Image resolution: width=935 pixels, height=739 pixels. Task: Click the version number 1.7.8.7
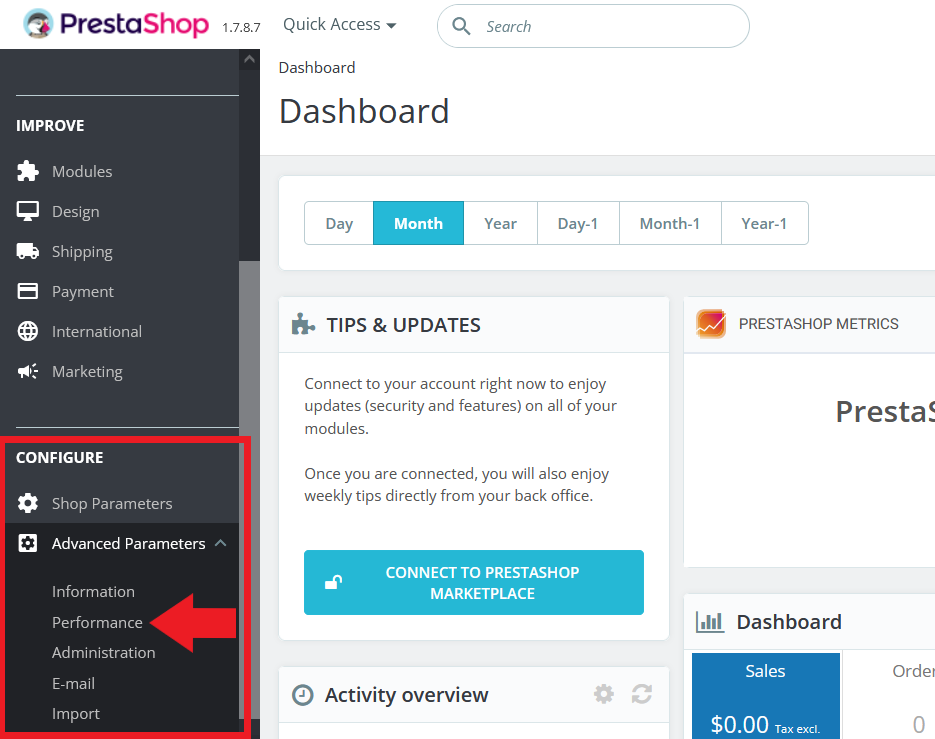click(241, 27)
